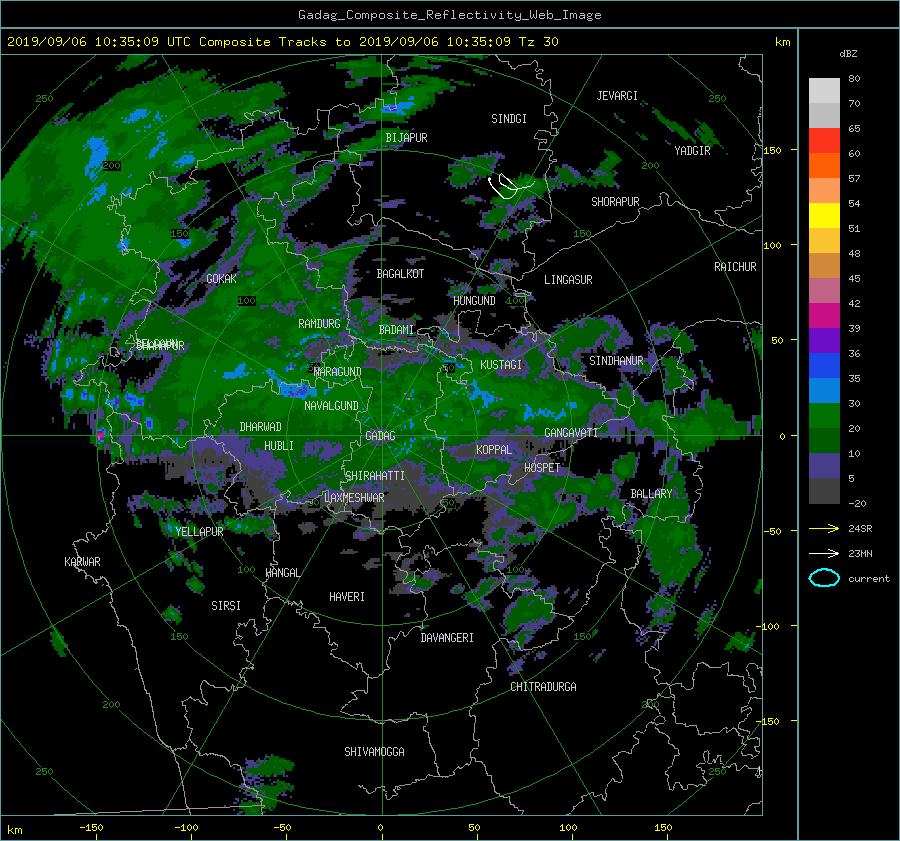Screen dimensions: 900x841
Task: Click the HAVERI city label
Action: 347,597
